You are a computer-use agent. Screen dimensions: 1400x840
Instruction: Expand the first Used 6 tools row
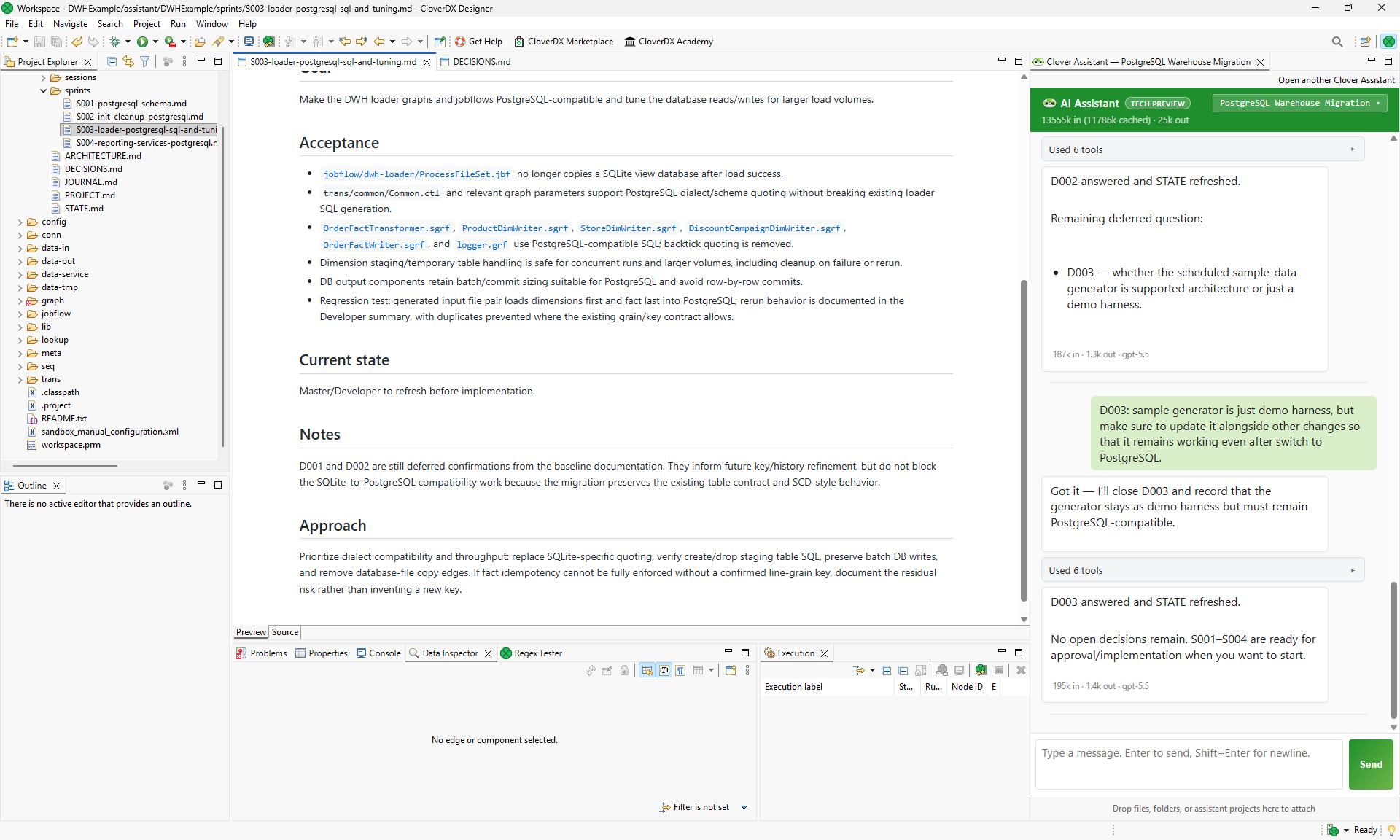1202,149
